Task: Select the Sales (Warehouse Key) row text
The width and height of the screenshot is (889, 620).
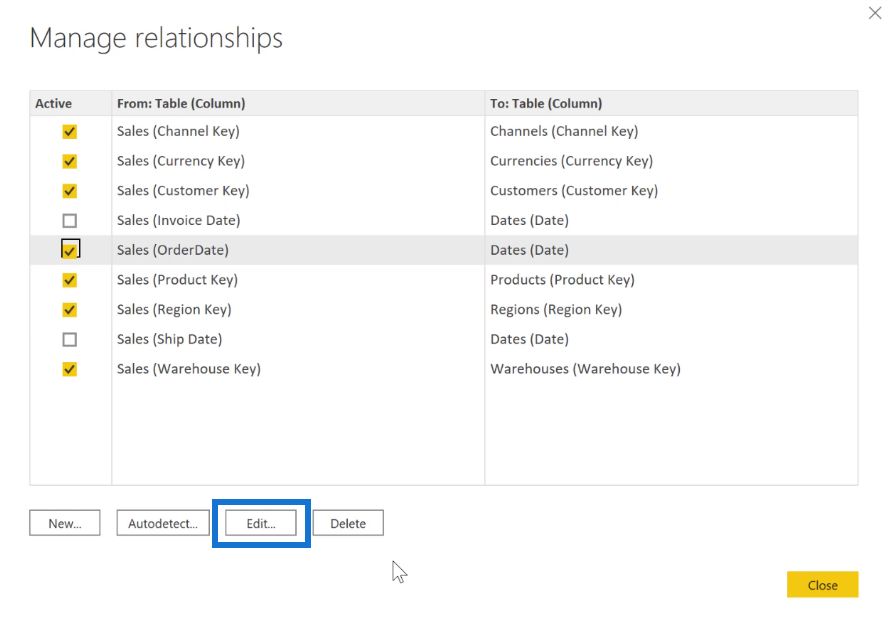Action: (189, 369)
